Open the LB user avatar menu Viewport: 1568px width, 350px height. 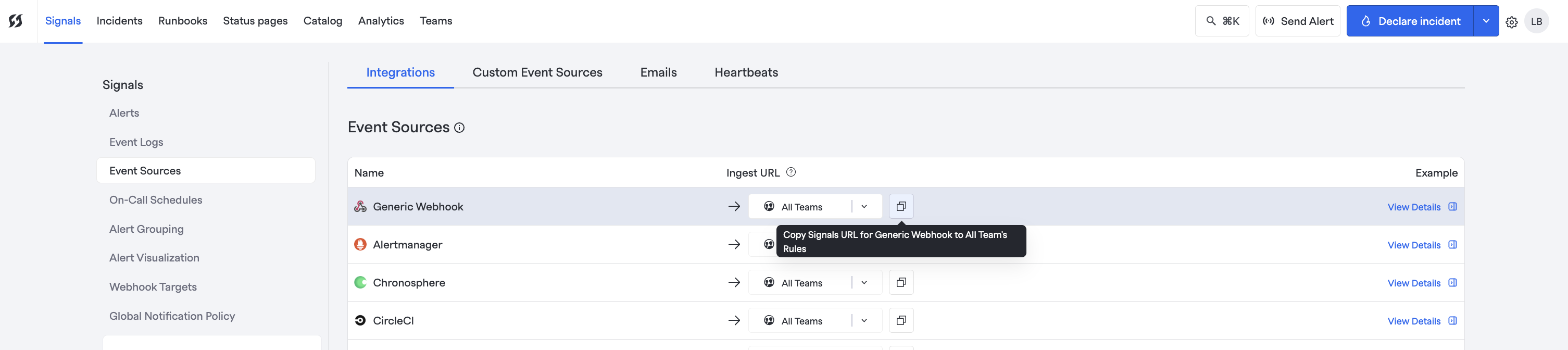(1536, 21)
